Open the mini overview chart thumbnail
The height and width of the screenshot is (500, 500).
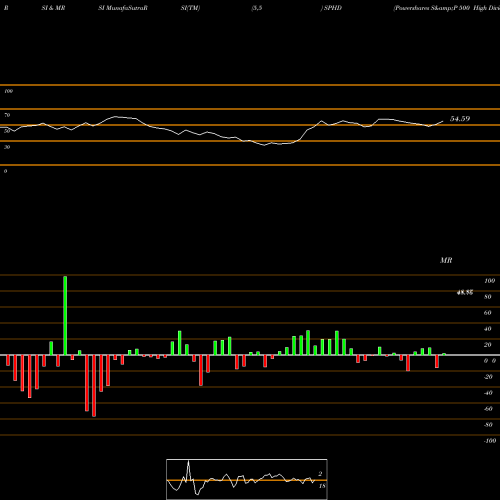tap(247, 479)
